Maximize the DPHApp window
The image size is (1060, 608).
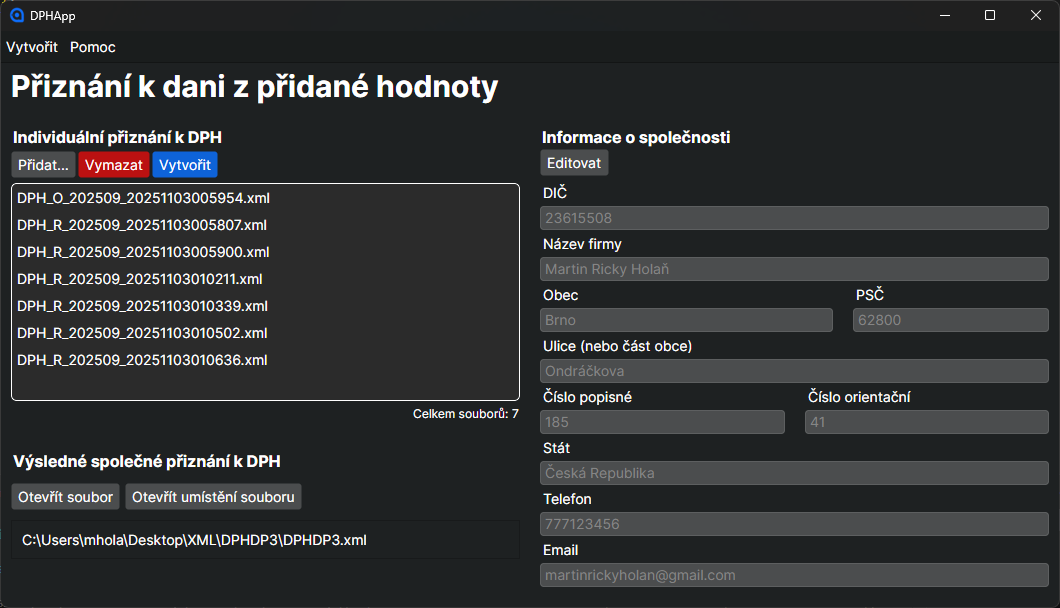click(x=990, y=15)
